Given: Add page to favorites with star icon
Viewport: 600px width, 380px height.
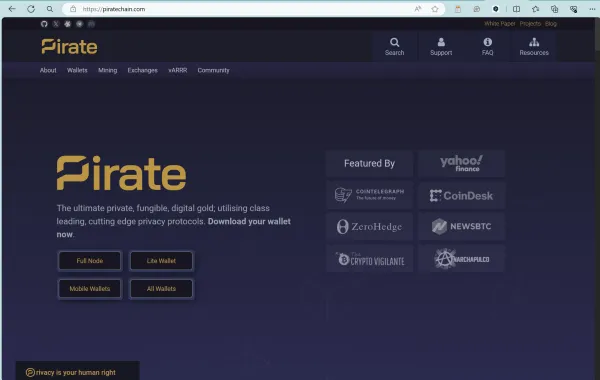Looking at the screenshot, I should 435,9.
